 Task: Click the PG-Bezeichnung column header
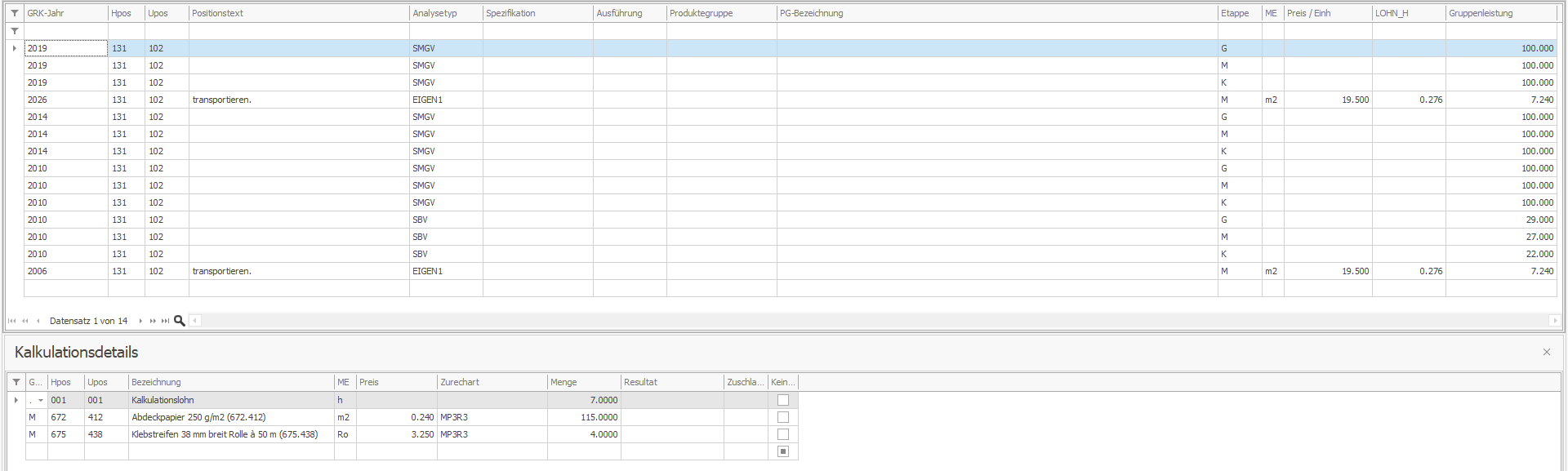point(997,13)
